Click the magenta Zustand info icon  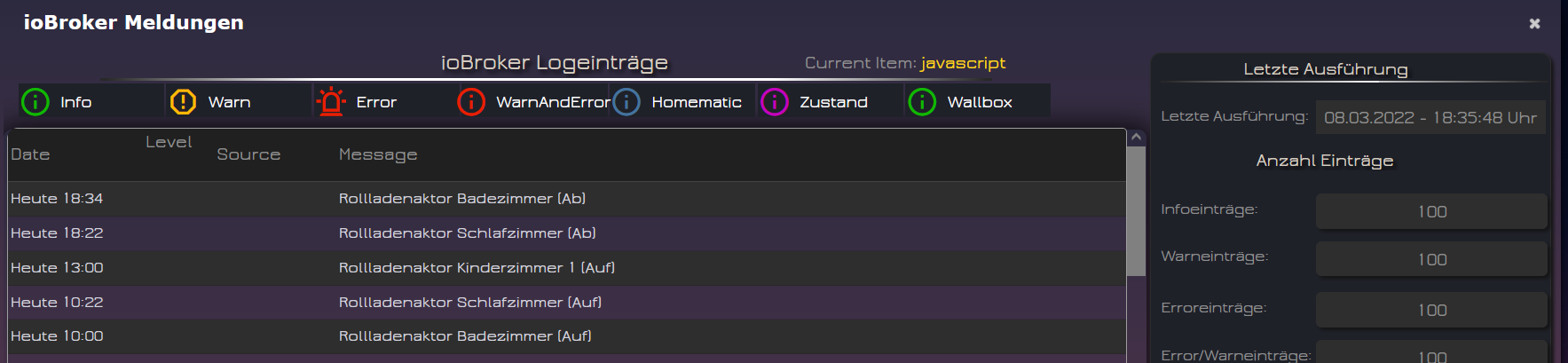tap(775, 102)
